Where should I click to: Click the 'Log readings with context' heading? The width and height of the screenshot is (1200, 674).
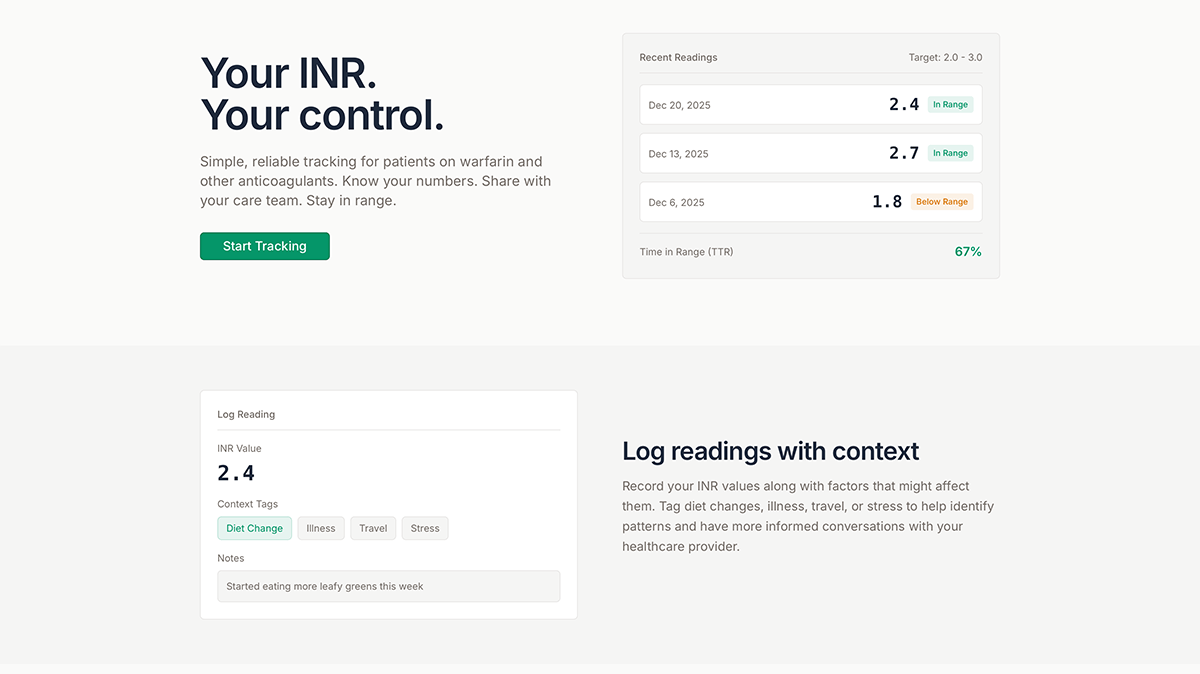770,451
